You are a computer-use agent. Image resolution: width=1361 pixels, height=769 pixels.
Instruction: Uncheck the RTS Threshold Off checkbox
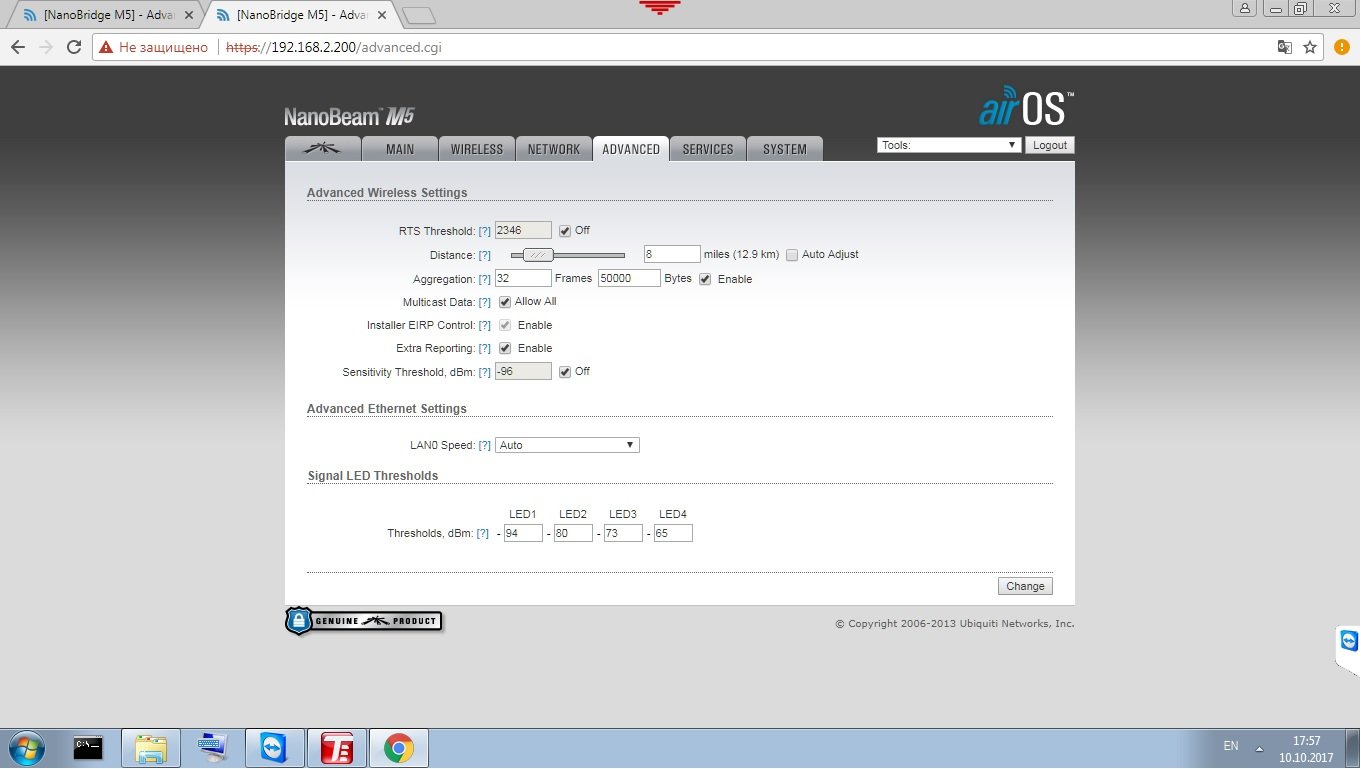tap(565, 231)
